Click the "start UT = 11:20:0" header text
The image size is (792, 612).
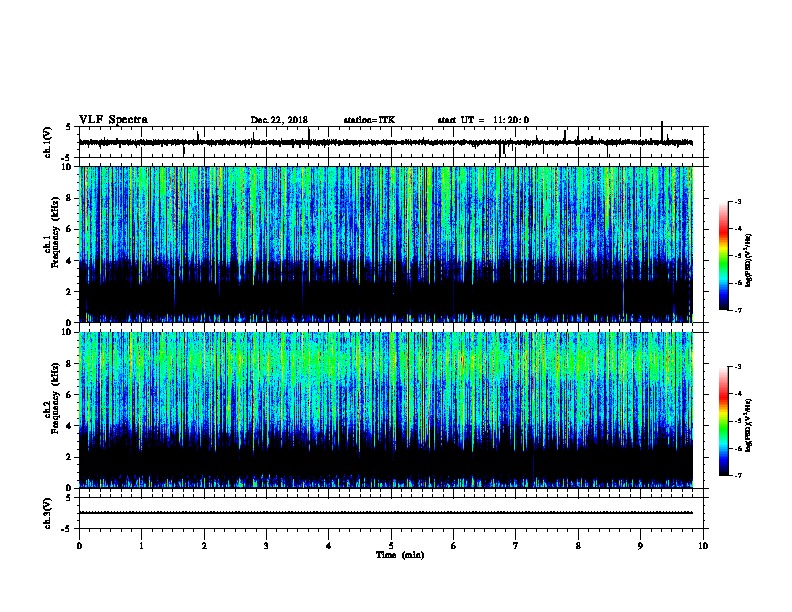(483, 120)
